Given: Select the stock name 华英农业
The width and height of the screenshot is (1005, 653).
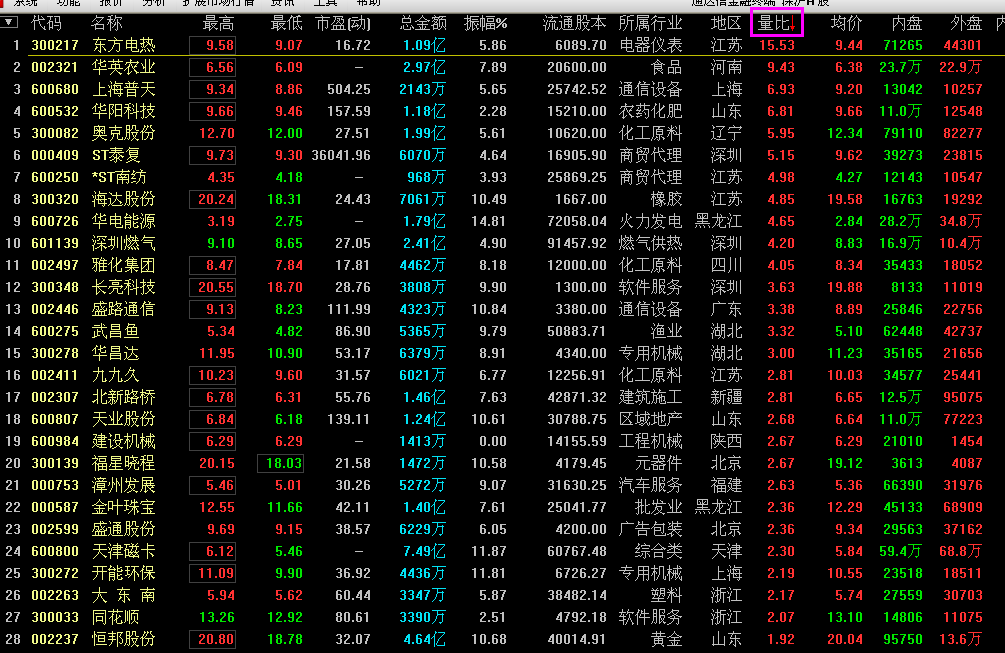Looking at the screenshot, I should (x=124, y=67).
